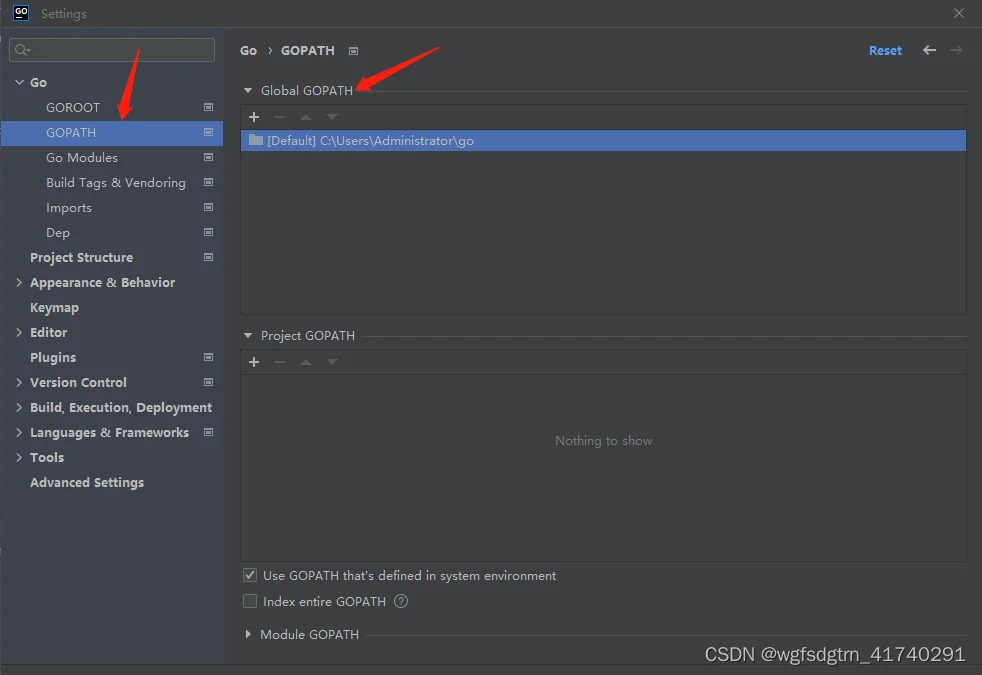Image resolution: width=982 pixels, height=675 pixels.
Task: Click project-level icon on Plugins row
Action: (209, 357)
